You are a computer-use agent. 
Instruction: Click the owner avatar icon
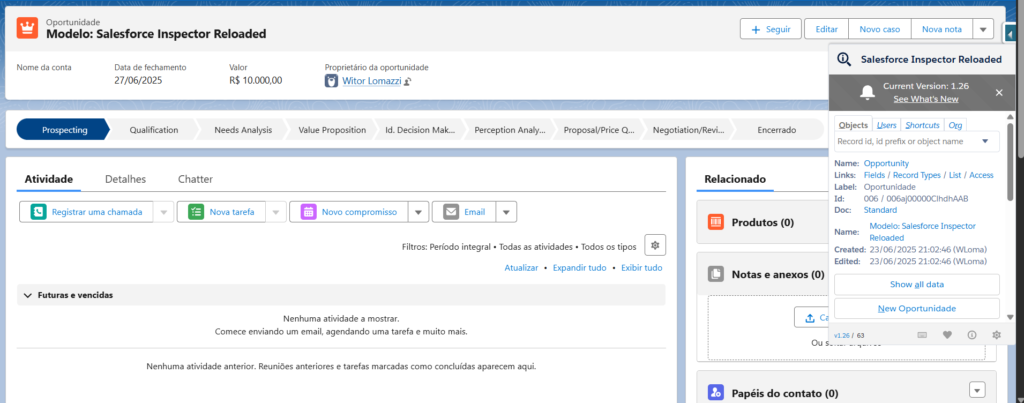(x=331, y=81)
